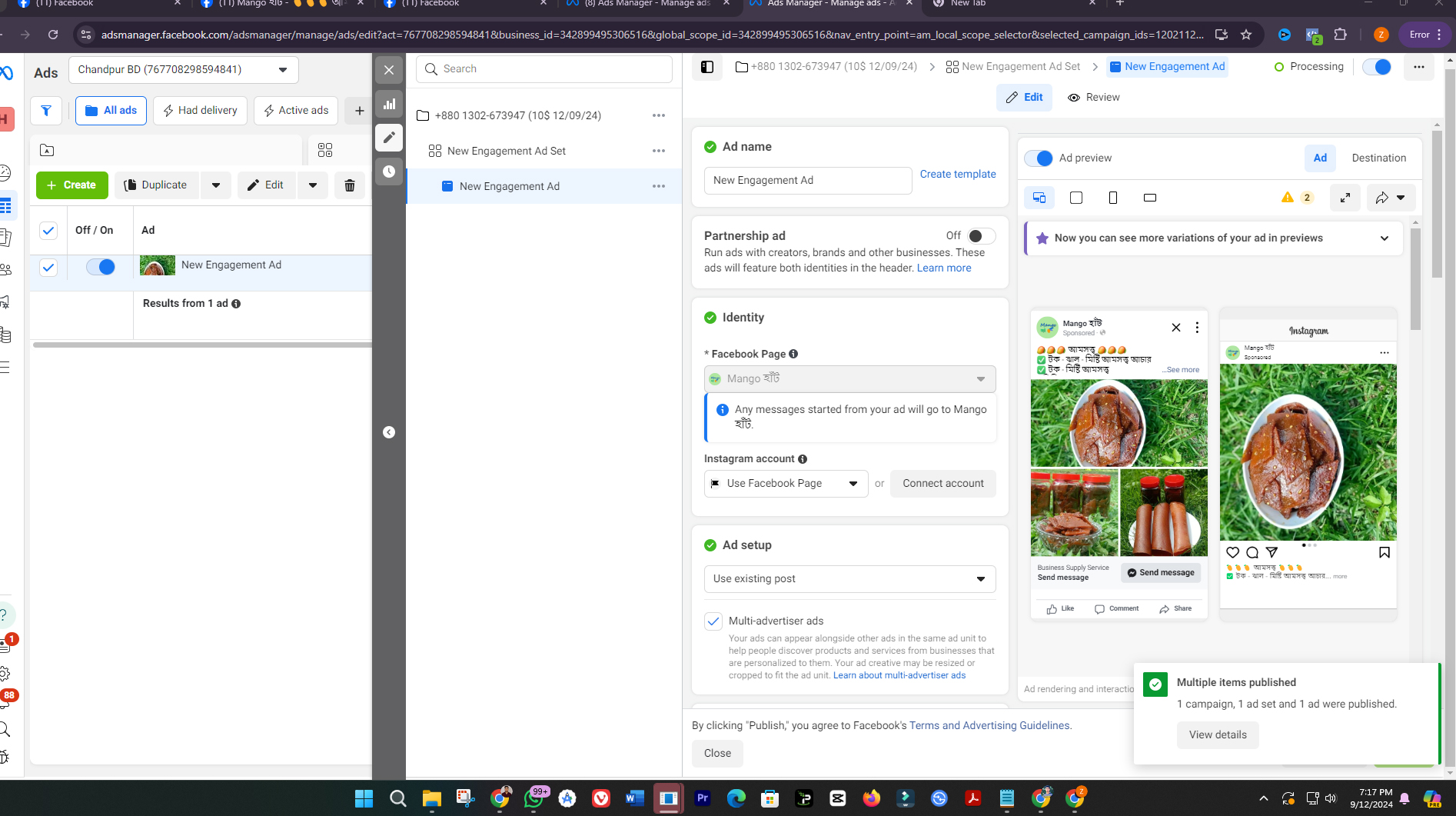Screen dimensions: 1456x816
Task: Uncheck the New Engagement Ad row checkbox
Action: pyautogui.click(x=48, y=268)
